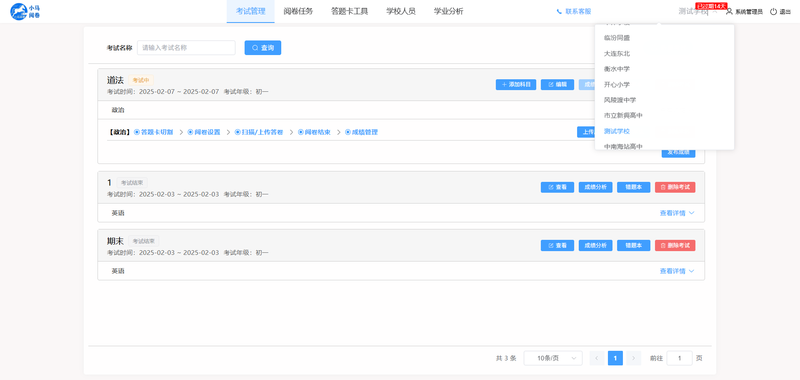Open the 学校人员 tab
This screenshot has width=800, height=380.
point(401,11)
